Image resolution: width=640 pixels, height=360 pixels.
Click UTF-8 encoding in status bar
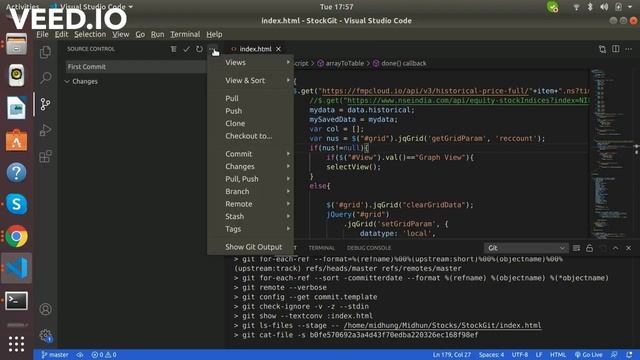pos(520,355)
